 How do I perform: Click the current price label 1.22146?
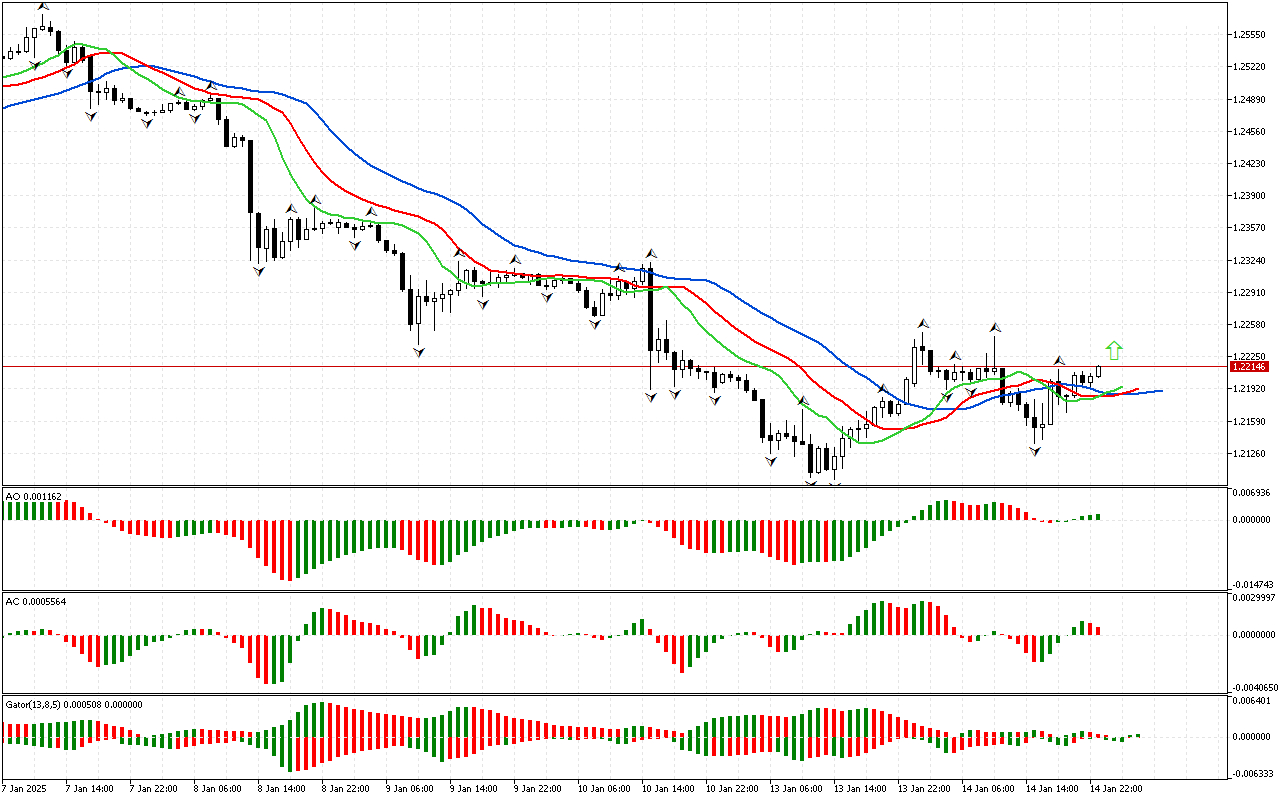1250,367
